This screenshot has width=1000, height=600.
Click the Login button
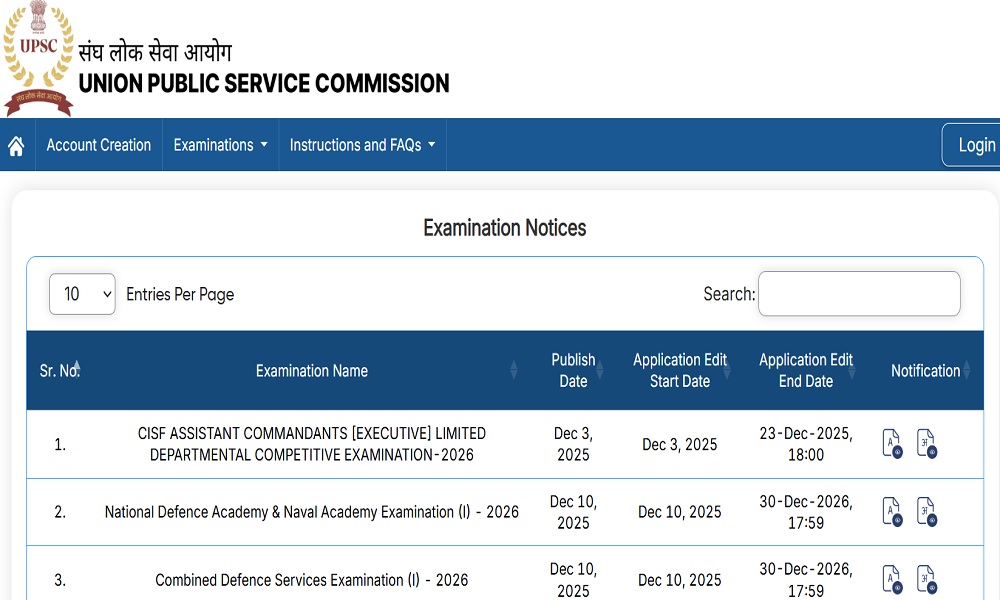[x=975, y=144]
